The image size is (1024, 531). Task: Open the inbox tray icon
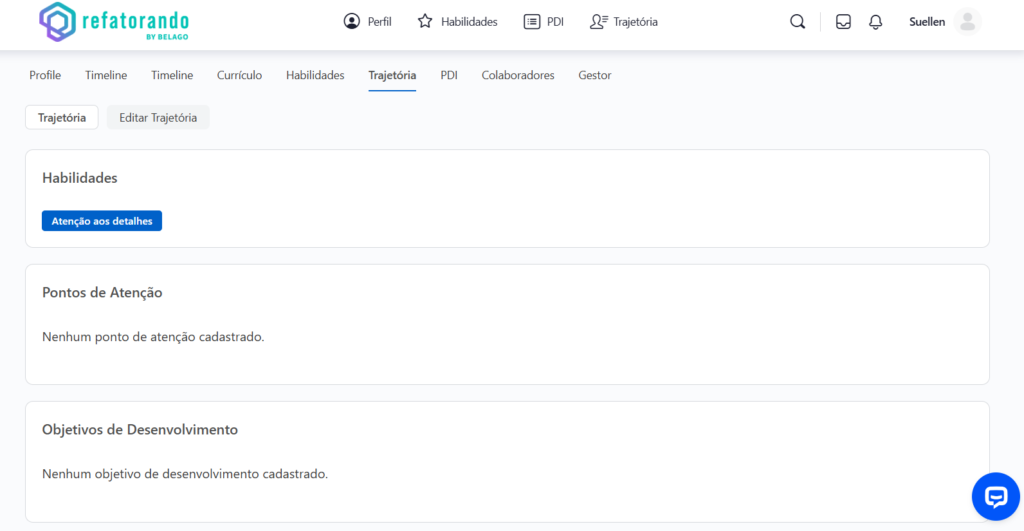tap(843, 22)
